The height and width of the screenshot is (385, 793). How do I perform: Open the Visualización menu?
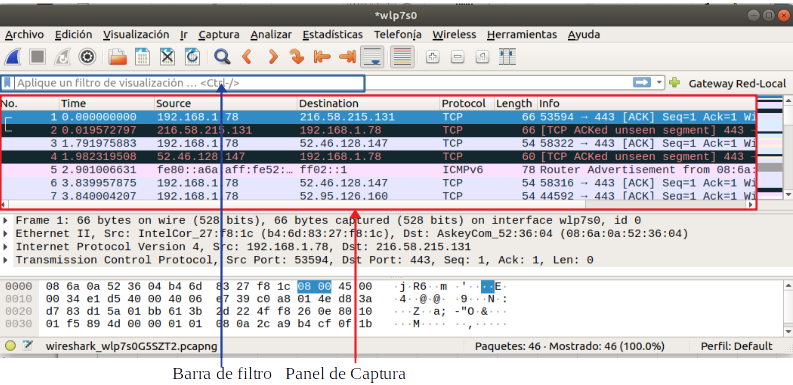[x=136, y=35]
